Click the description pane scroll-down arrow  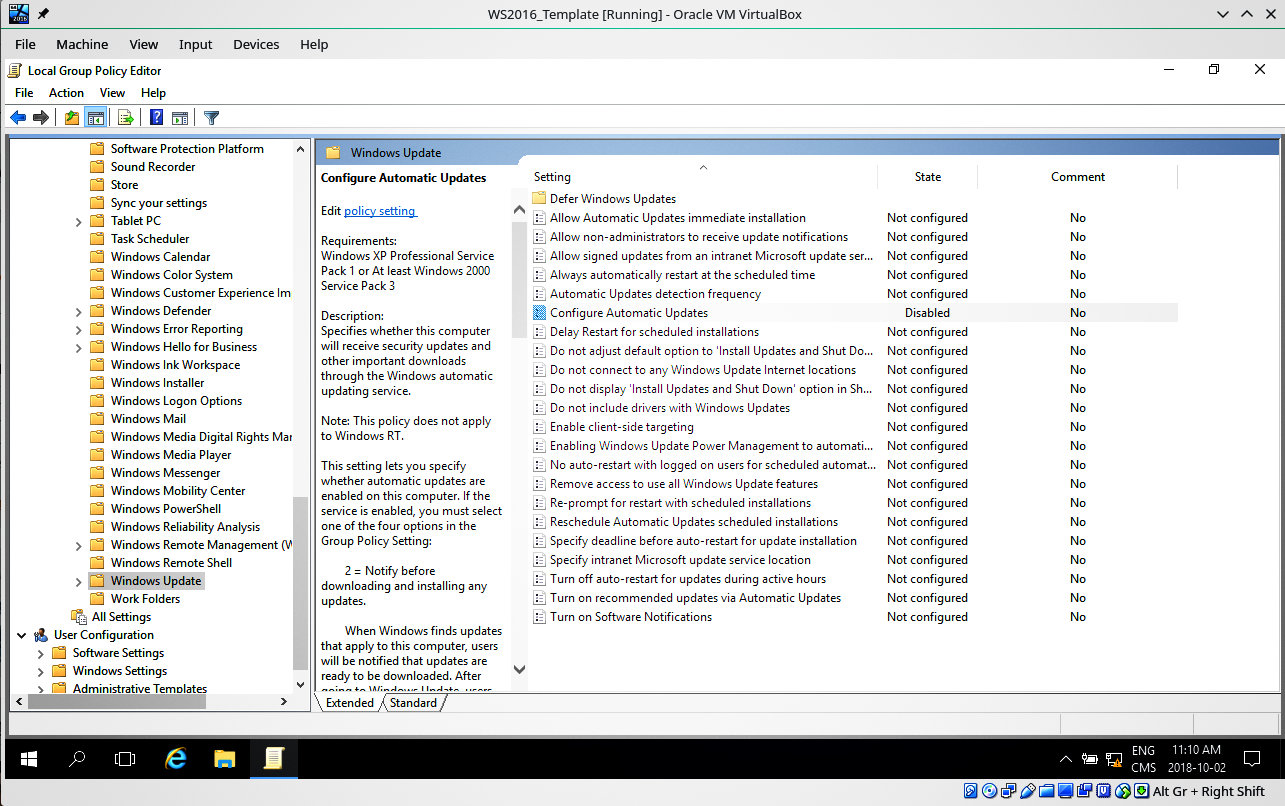519,670
